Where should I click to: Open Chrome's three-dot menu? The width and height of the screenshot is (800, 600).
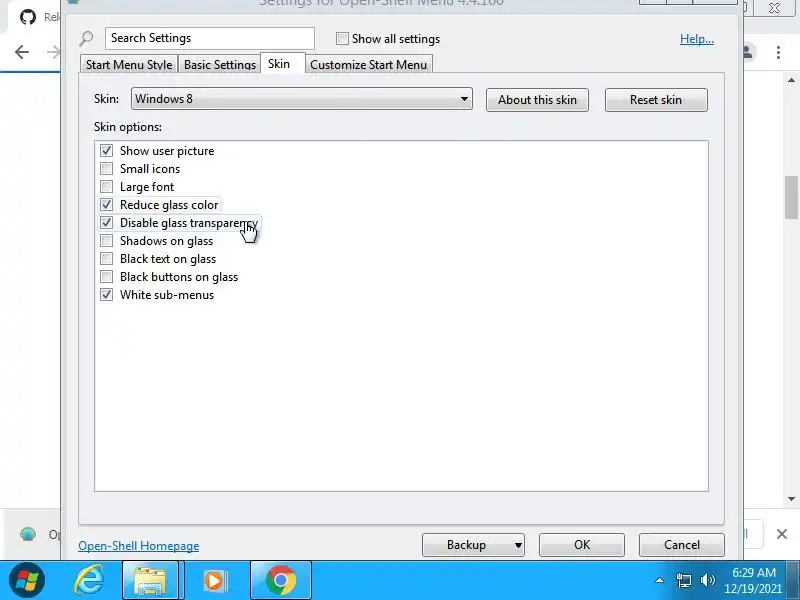778,52
